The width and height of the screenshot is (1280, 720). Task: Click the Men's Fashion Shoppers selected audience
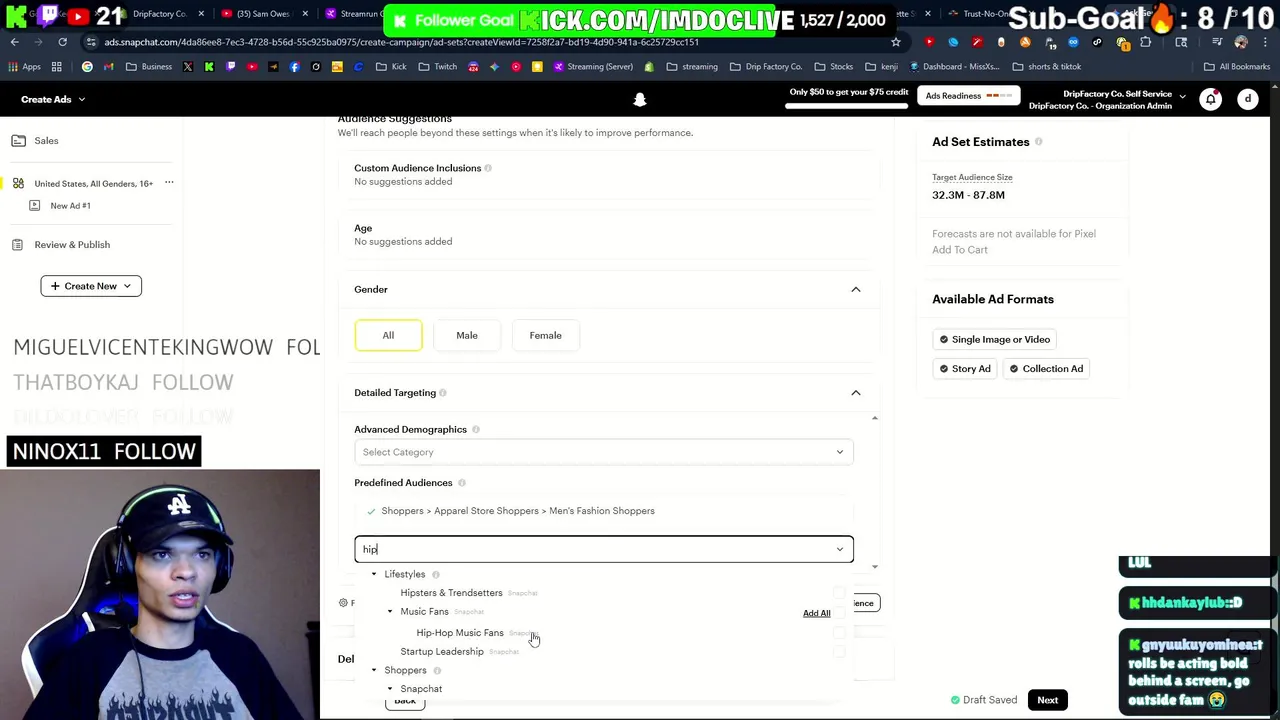click(x=518, y=511)
